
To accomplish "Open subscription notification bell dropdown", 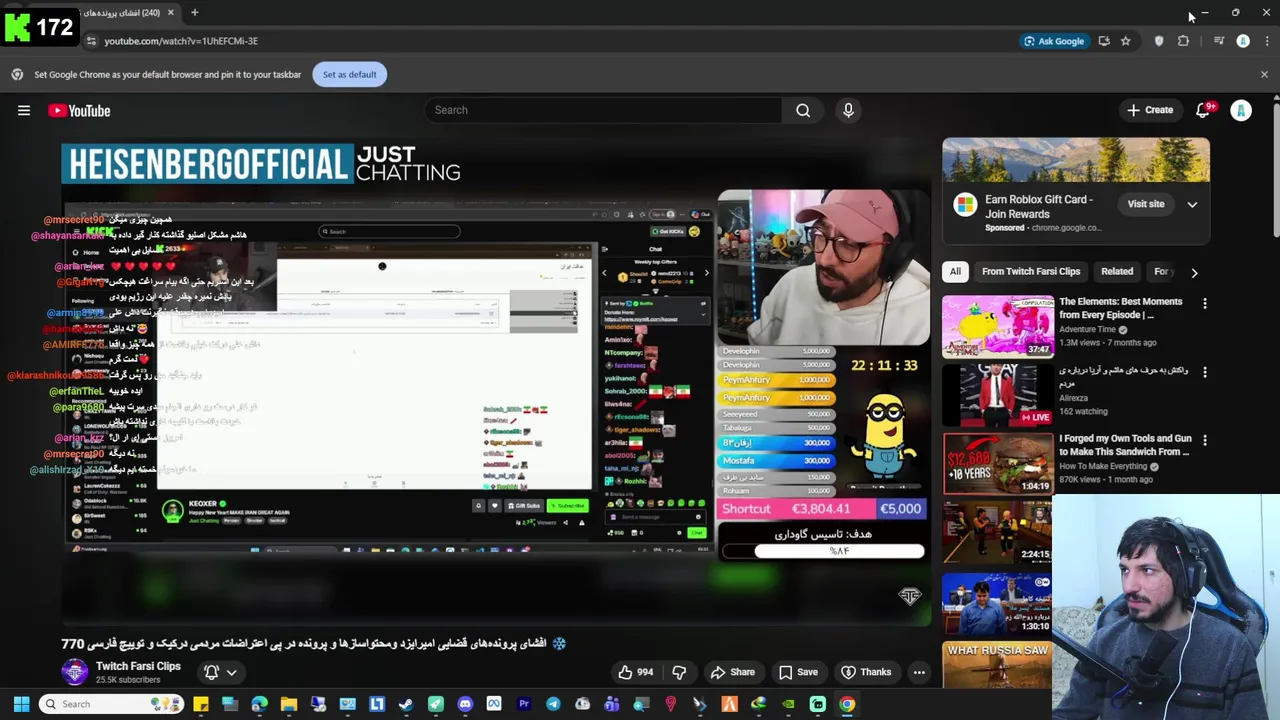I will (x=221, y=672).
